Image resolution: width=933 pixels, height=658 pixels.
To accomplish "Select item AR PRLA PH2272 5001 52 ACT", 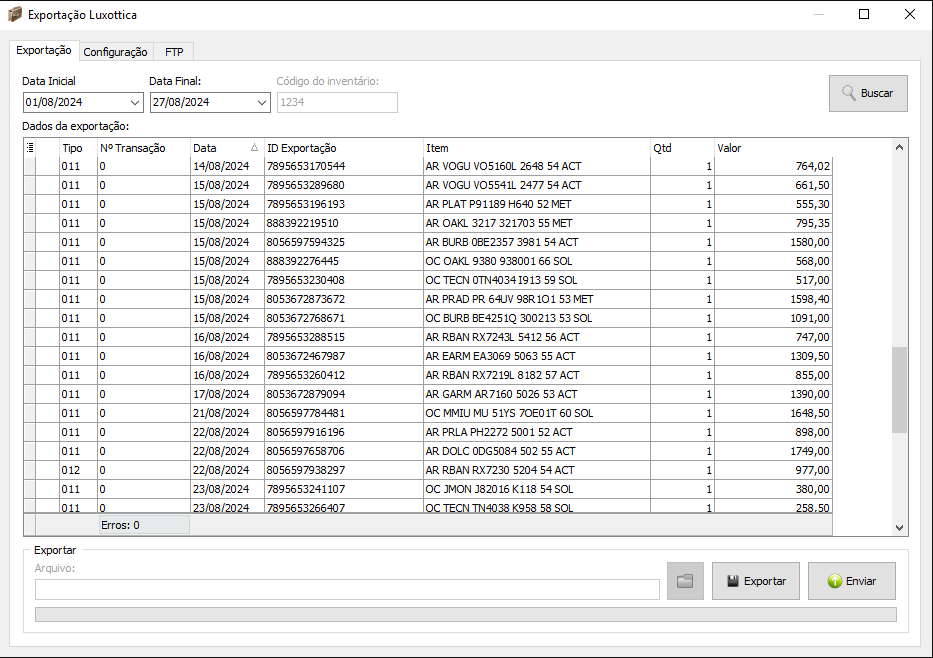I will (536, 433).
